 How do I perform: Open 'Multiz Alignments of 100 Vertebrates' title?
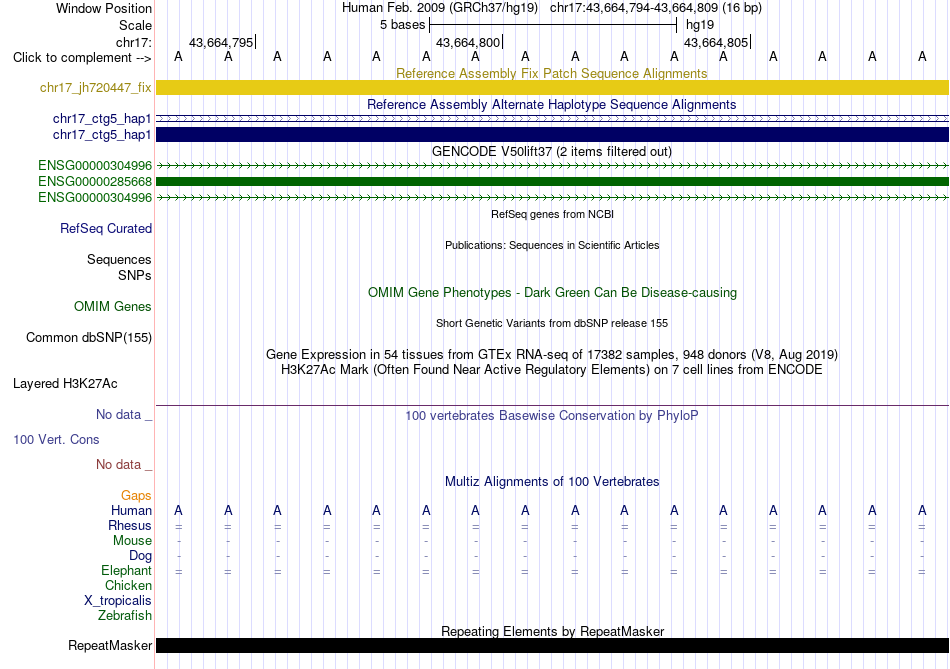tap(552, 482)
